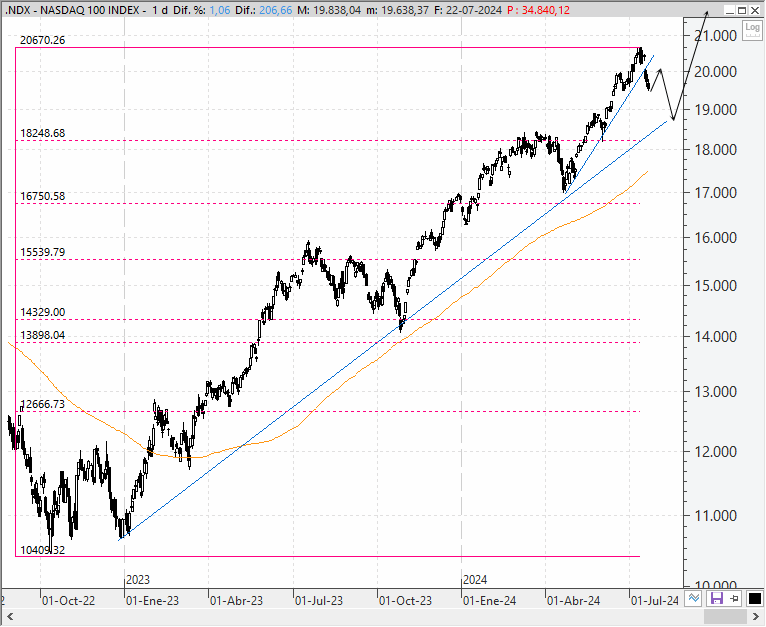Open the black color swatch
This screenshot has height=627, width=766.
[754, 598]
